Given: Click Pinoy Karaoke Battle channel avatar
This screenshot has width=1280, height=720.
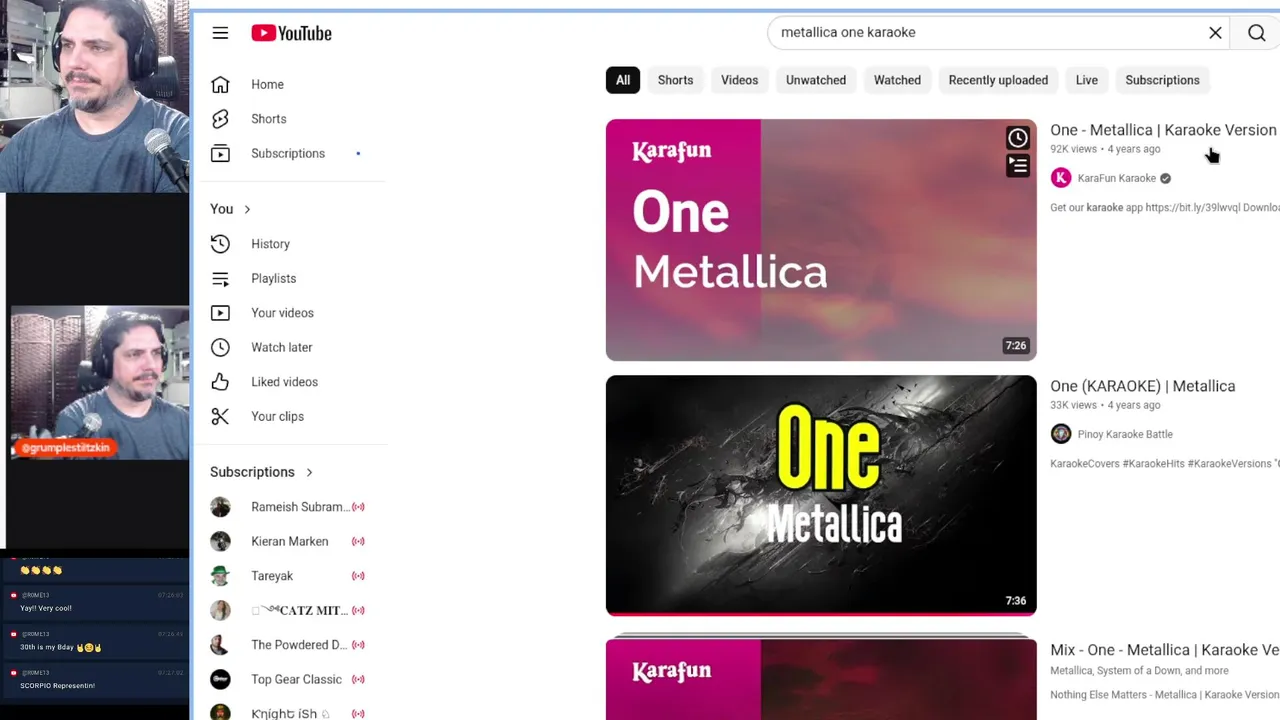Looking at the screenshot, I should [x=1061, y=434].
